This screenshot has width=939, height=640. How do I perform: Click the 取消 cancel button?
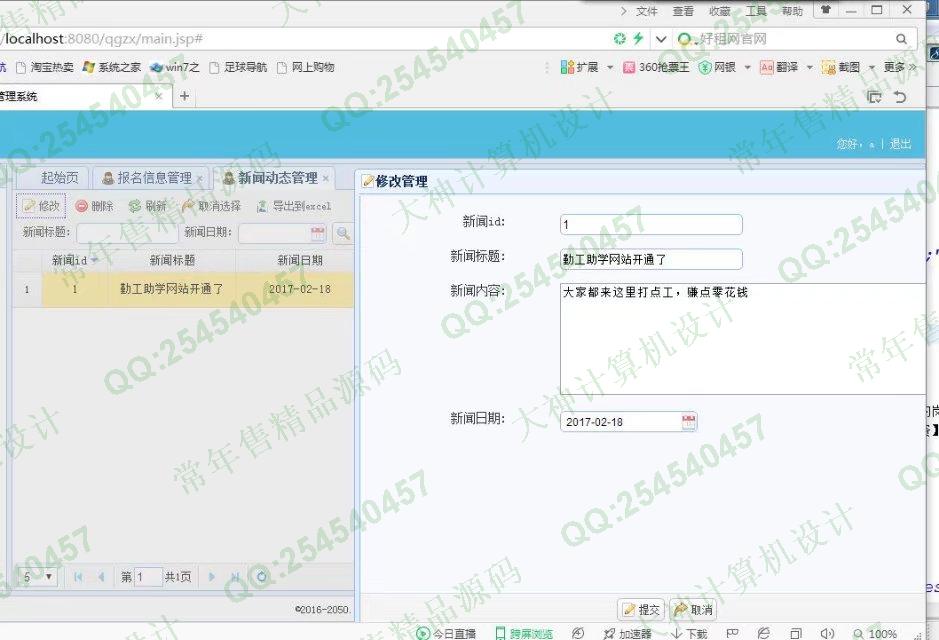[x=693, y=609]
